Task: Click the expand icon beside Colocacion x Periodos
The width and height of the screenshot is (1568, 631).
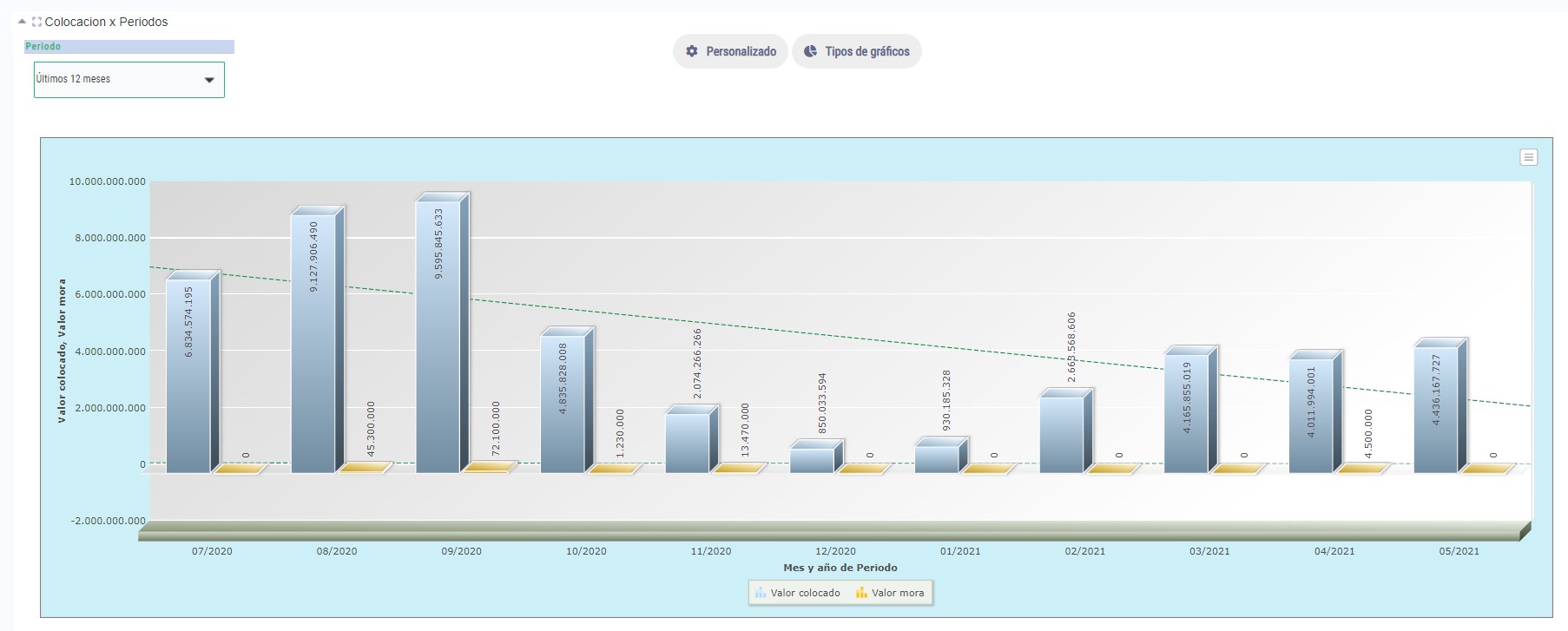Action: 36,22
